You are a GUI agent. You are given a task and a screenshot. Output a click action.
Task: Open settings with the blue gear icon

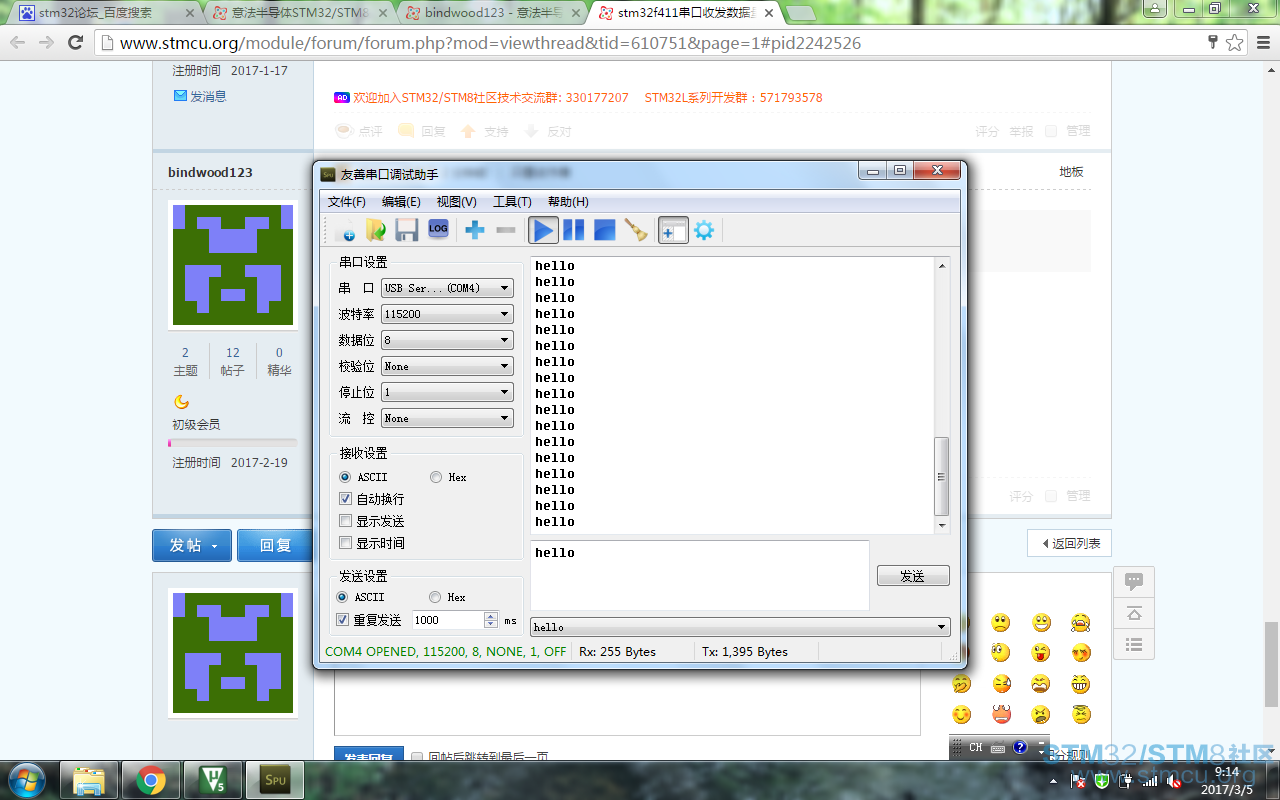pos(704,230)
